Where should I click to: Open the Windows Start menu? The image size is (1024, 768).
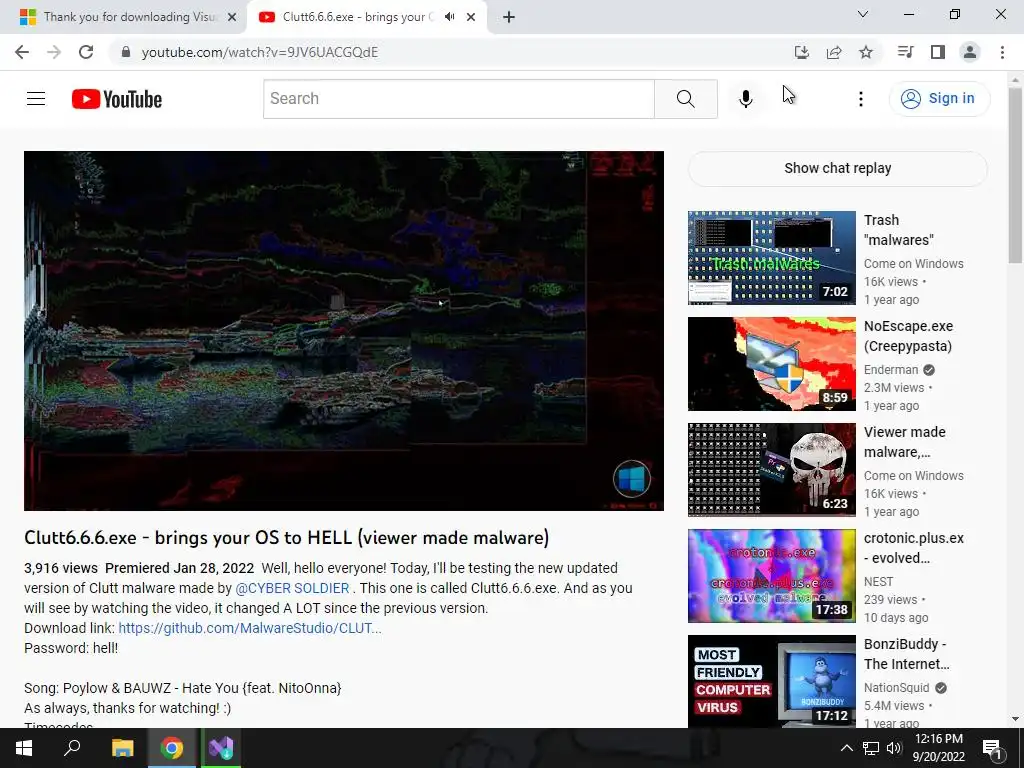[24, 748]
